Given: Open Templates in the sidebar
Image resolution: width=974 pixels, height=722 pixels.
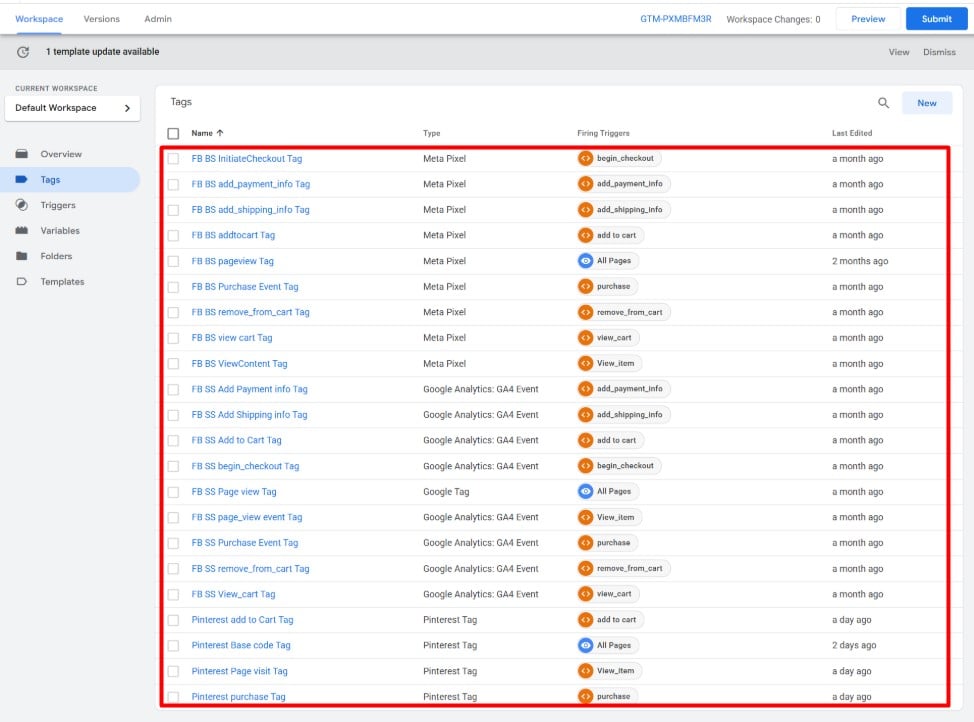Looking at the screenshot, I should click(x=62, y=281).
